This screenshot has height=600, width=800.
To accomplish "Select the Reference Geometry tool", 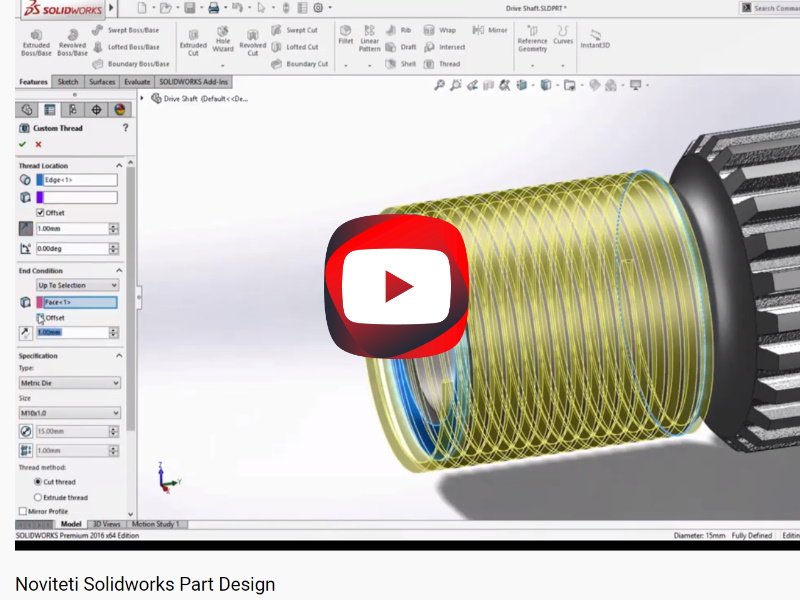I will (x=532, y=40).
